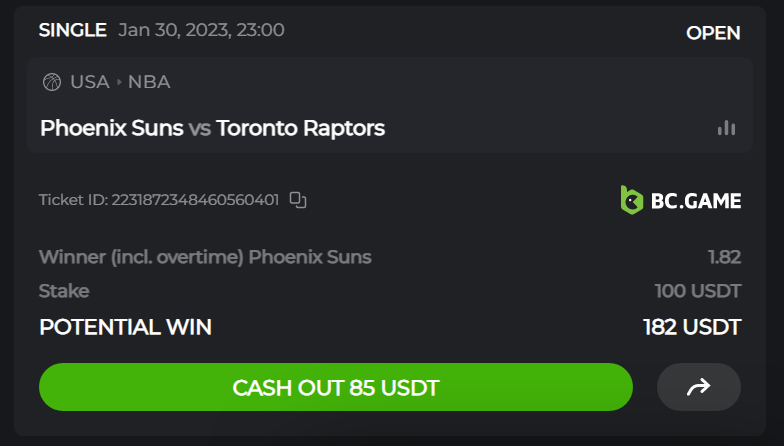Click the 1.82 odds value
Viewport: 784px width, 446px height.
point(724,257)
